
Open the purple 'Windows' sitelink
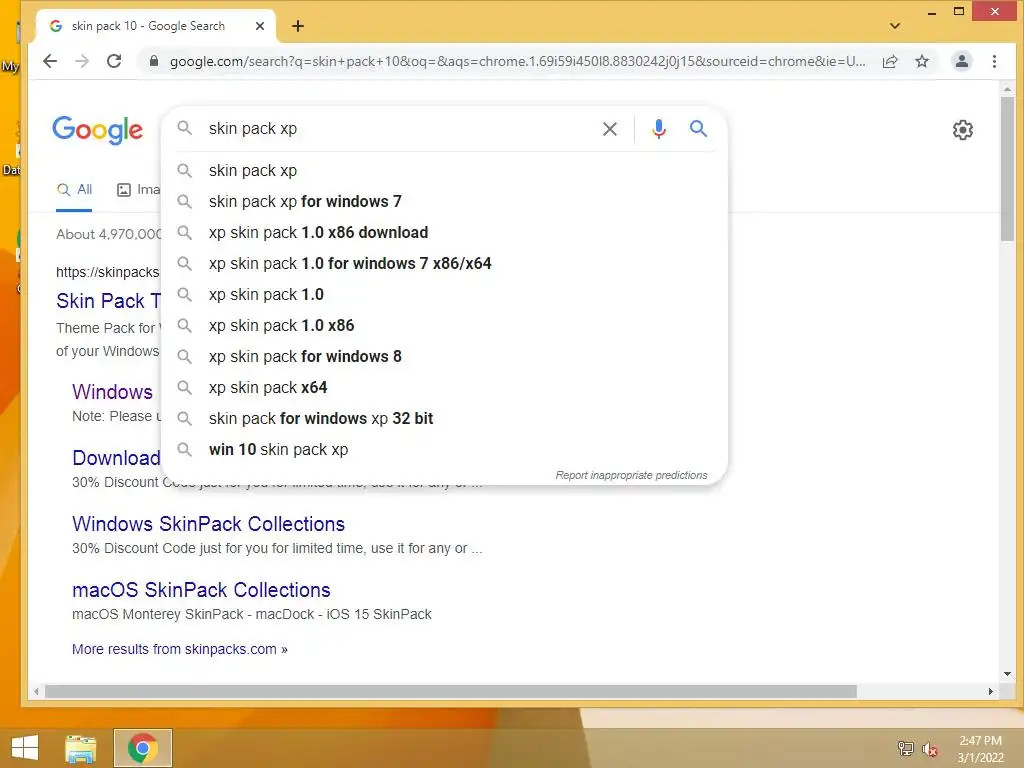(x=112, y=392)
